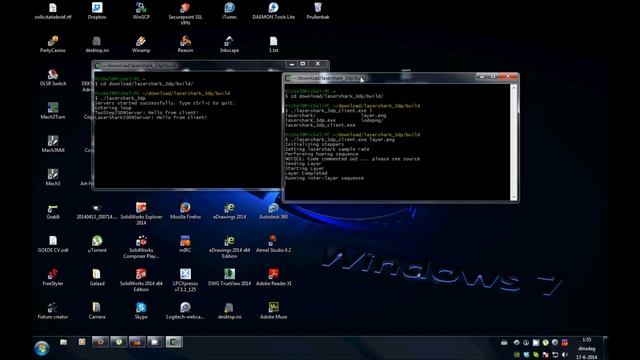Select the Fixture creator shortcut
640x360 pixels.
tap(53, 311)
